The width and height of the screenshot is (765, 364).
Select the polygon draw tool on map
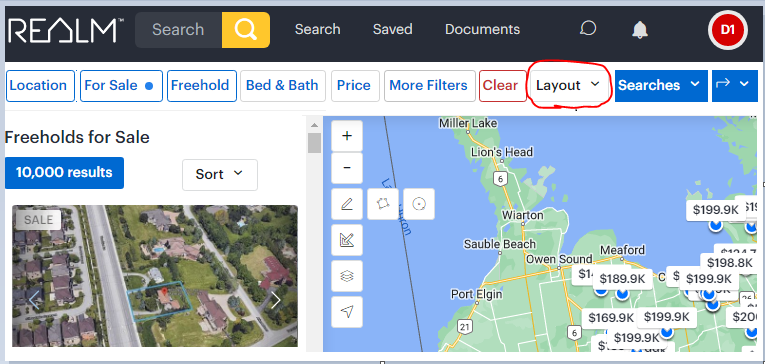(383, 204)
